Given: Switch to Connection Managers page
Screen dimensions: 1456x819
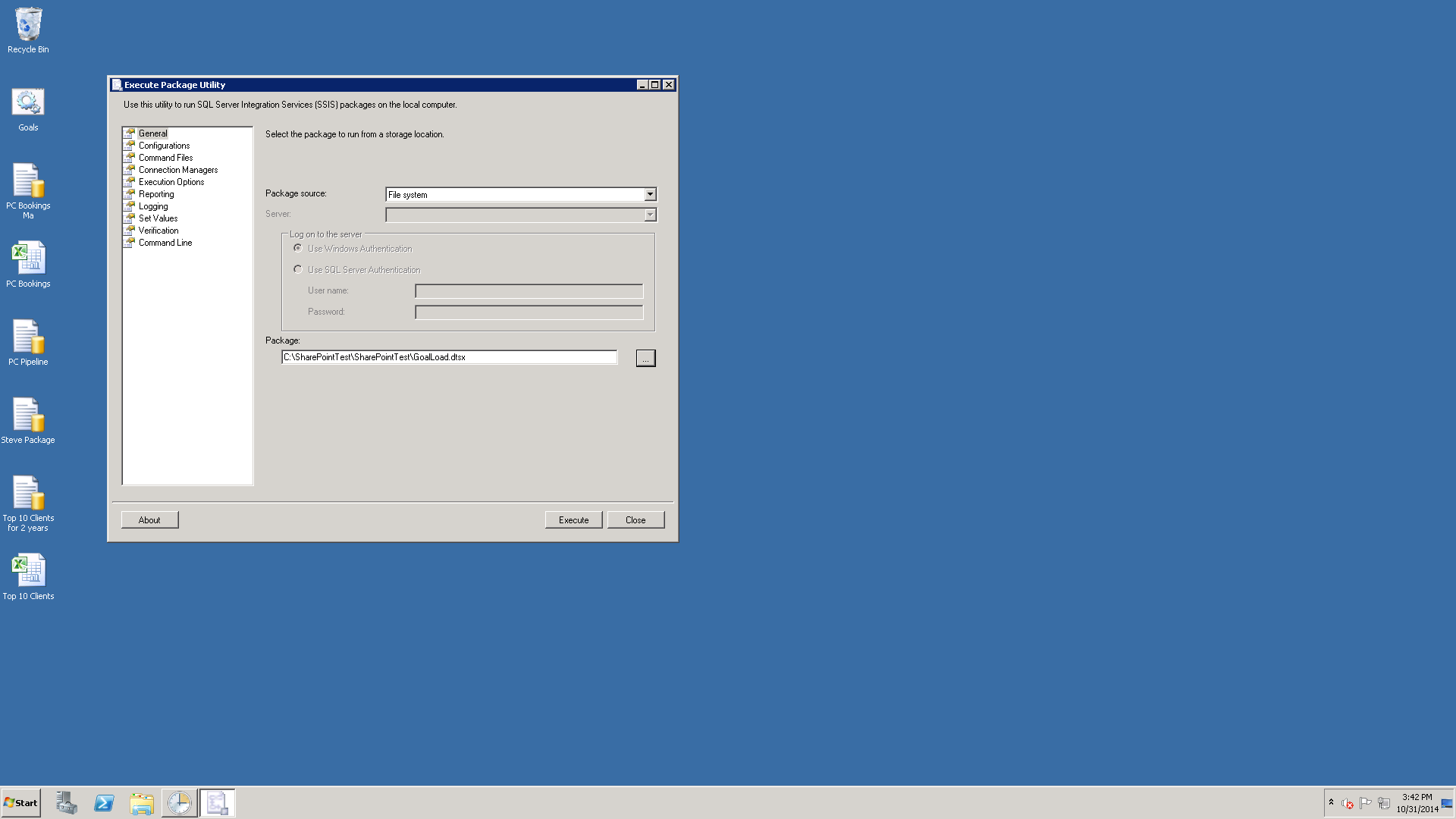Looking at the screenshot, I should (x=177, y=170).
